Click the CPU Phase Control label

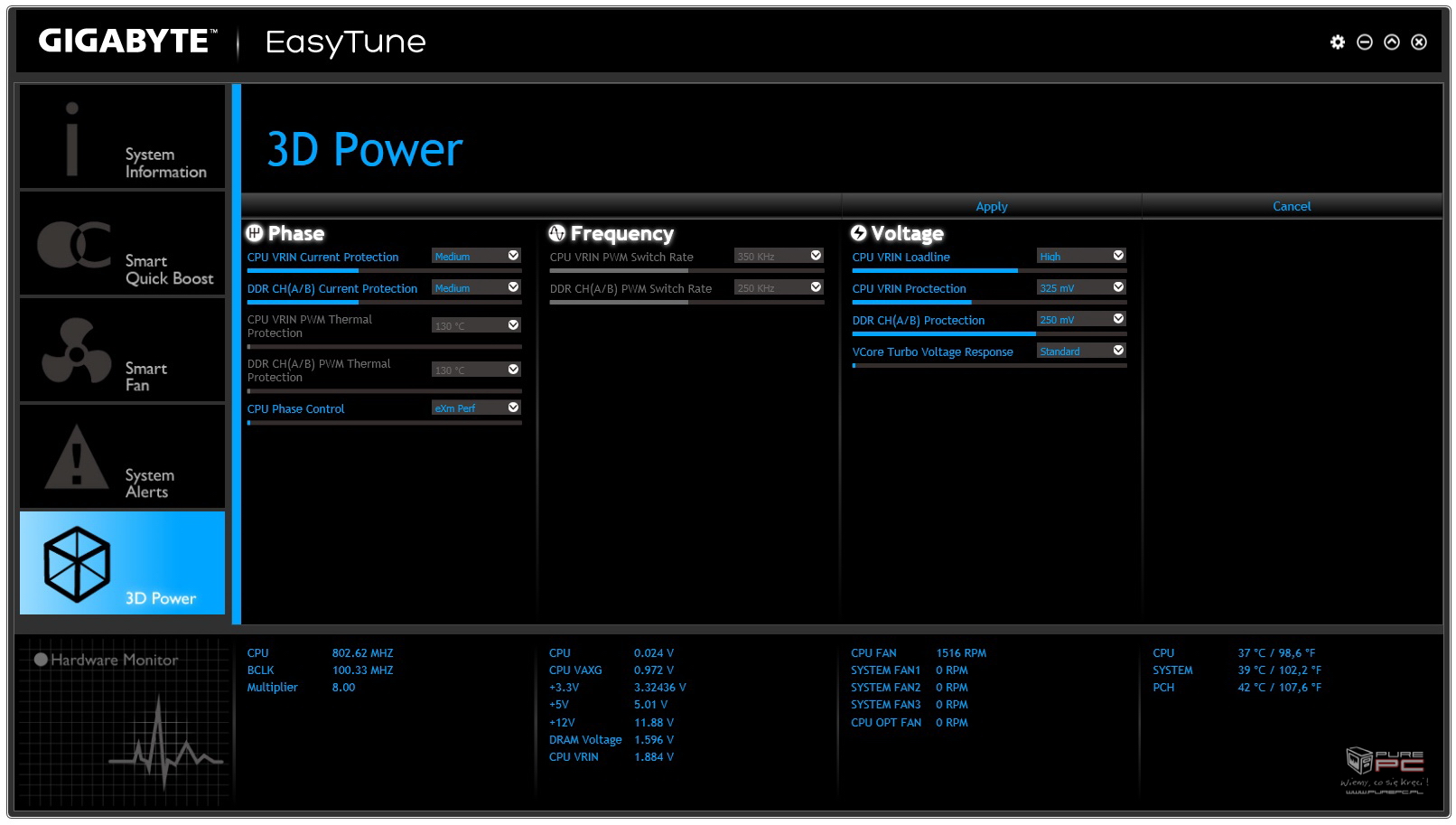click(x=296, y=409)
